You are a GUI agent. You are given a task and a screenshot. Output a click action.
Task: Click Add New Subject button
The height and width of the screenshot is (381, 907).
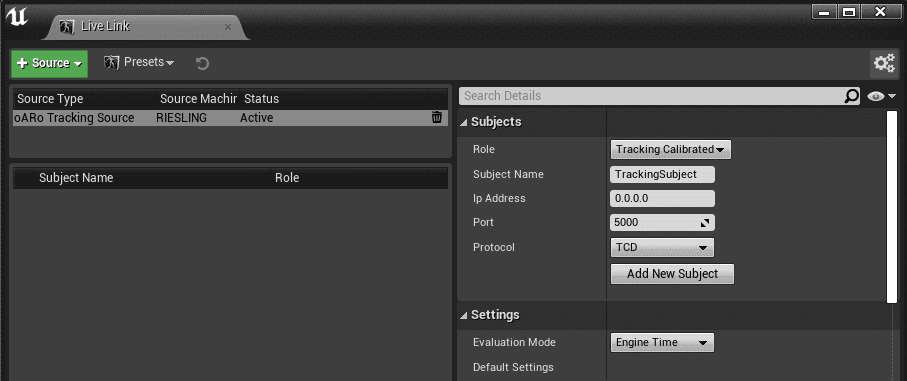(672, 274)
